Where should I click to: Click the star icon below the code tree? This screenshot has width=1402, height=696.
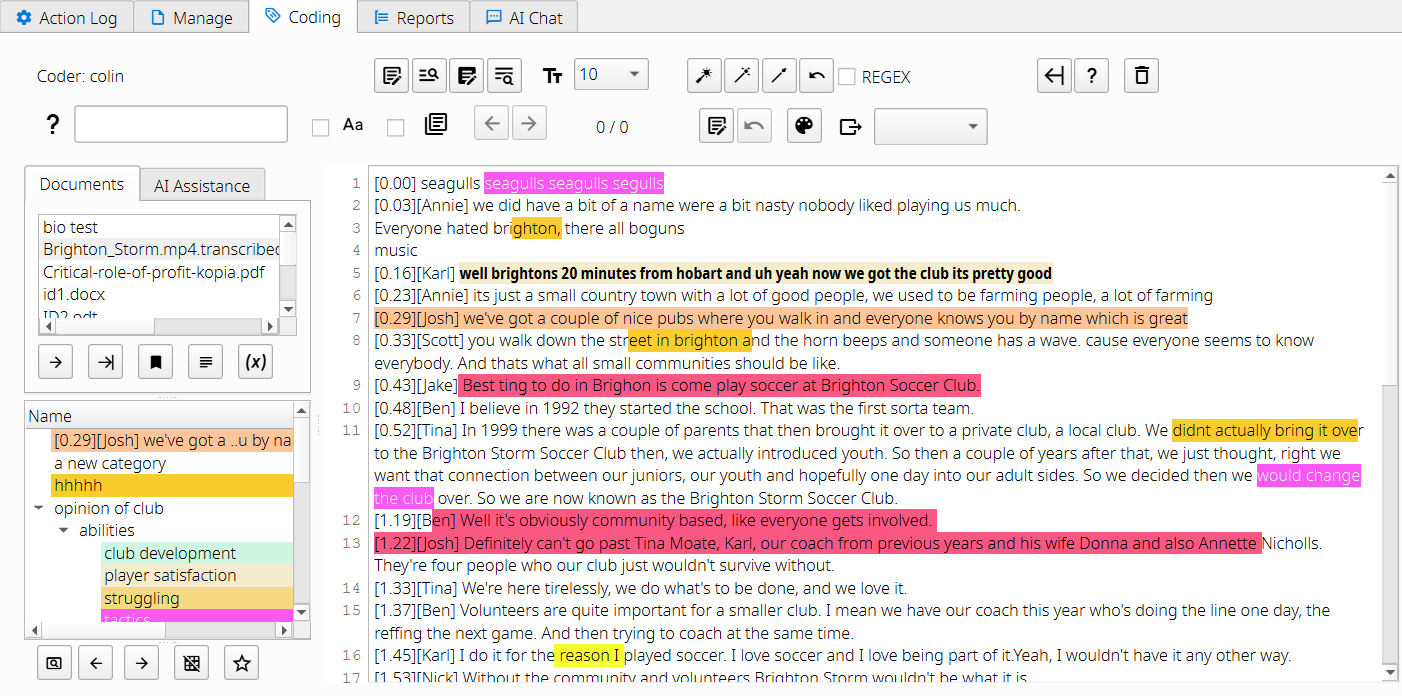[241, 662]
